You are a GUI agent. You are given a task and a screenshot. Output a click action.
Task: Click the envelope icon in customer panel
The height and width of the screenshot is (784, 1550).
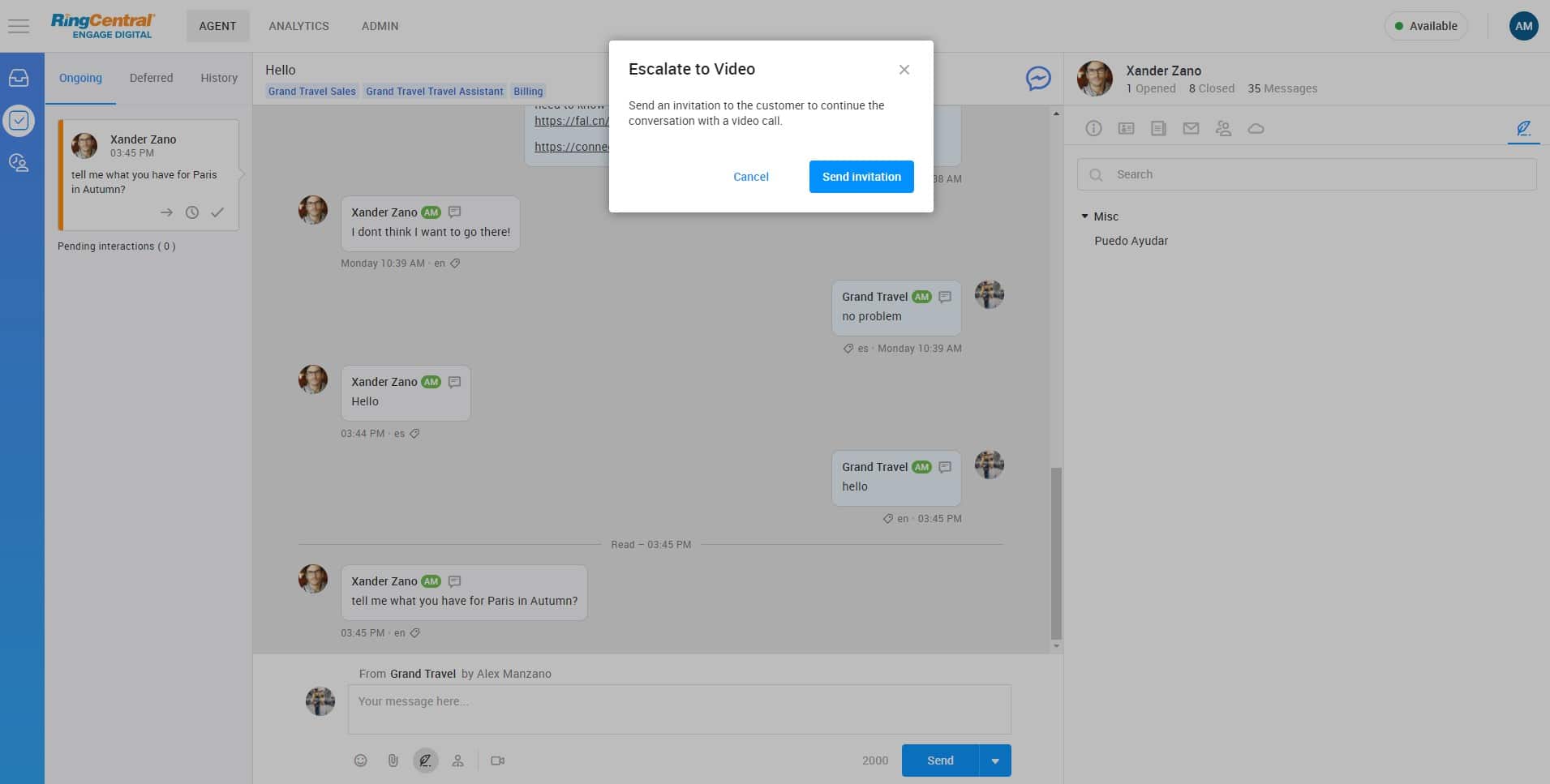click(x=1191, y=128)
